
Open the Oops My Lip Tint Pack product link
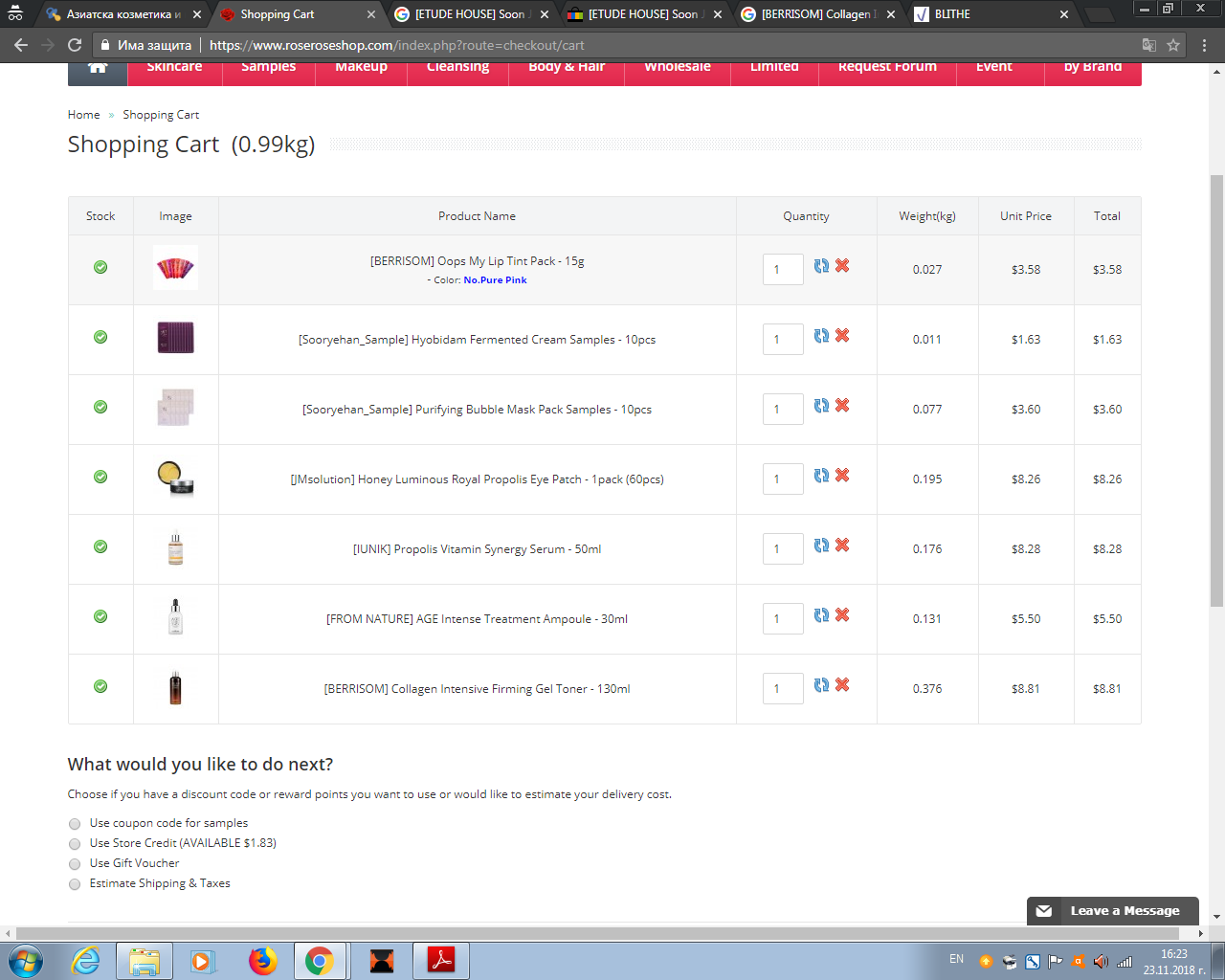click(x=477, y=261)
